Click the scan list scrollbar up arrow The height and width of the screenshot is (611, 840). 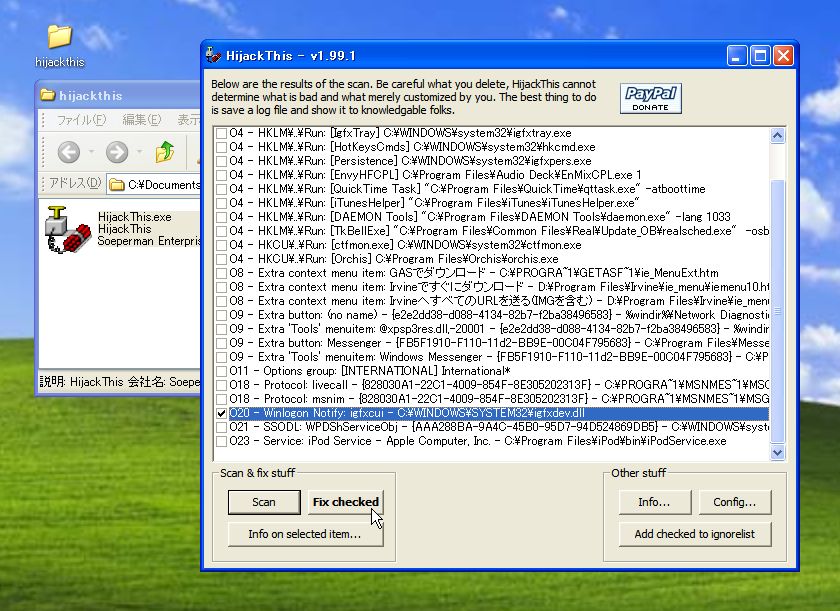(x=777, y=135)
